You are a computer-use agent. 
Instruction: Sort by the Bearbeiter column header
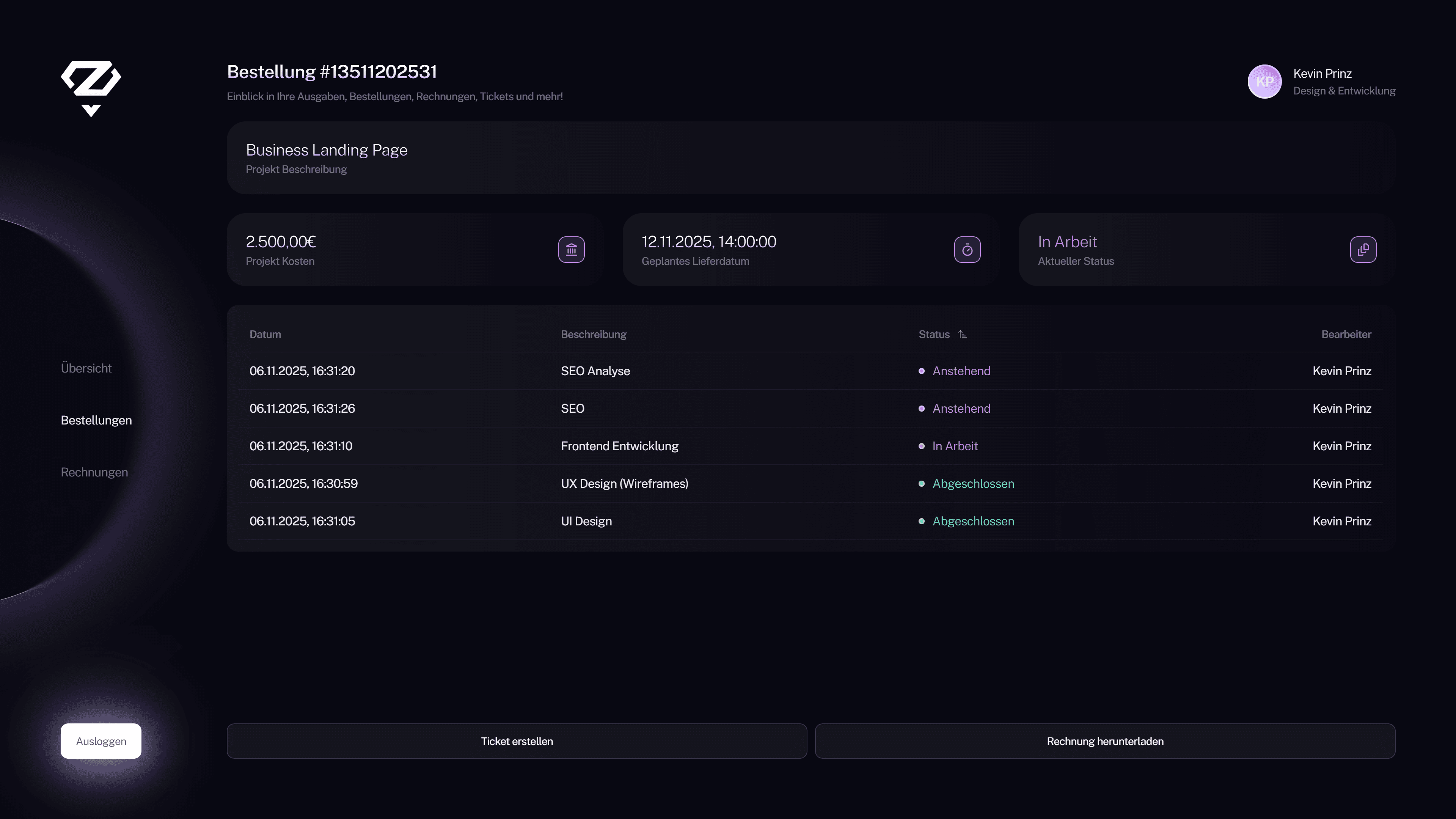click(1346, 335)
